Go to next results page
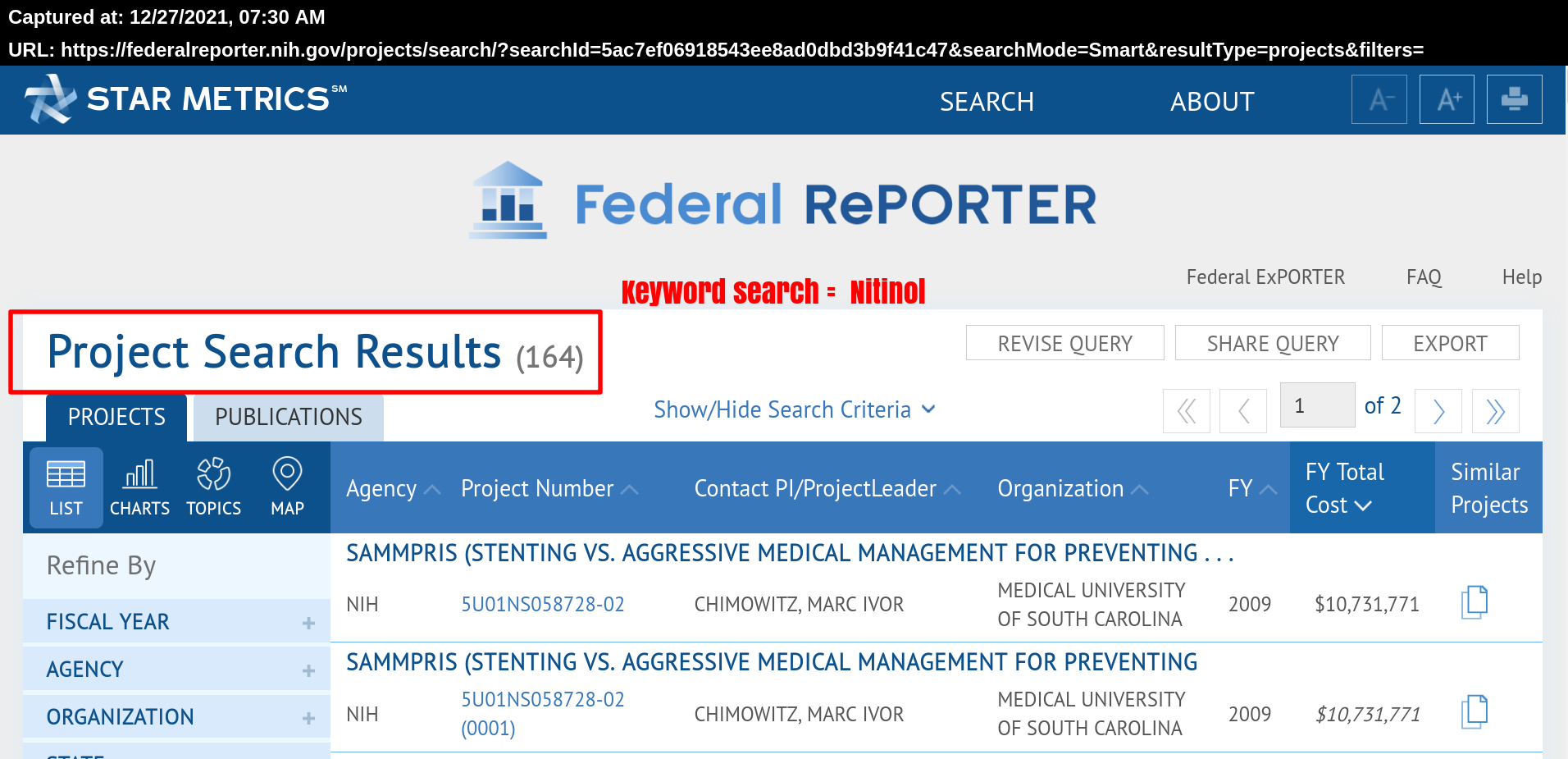Screen dimensions: 1568x759 (1438, 410)
